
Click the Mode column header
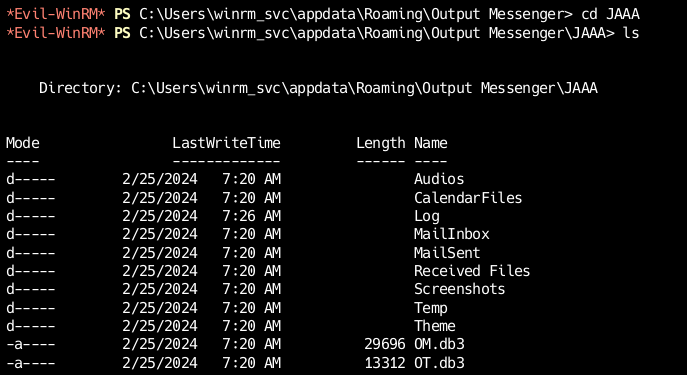pyautogui.click(x=23, y=143)
